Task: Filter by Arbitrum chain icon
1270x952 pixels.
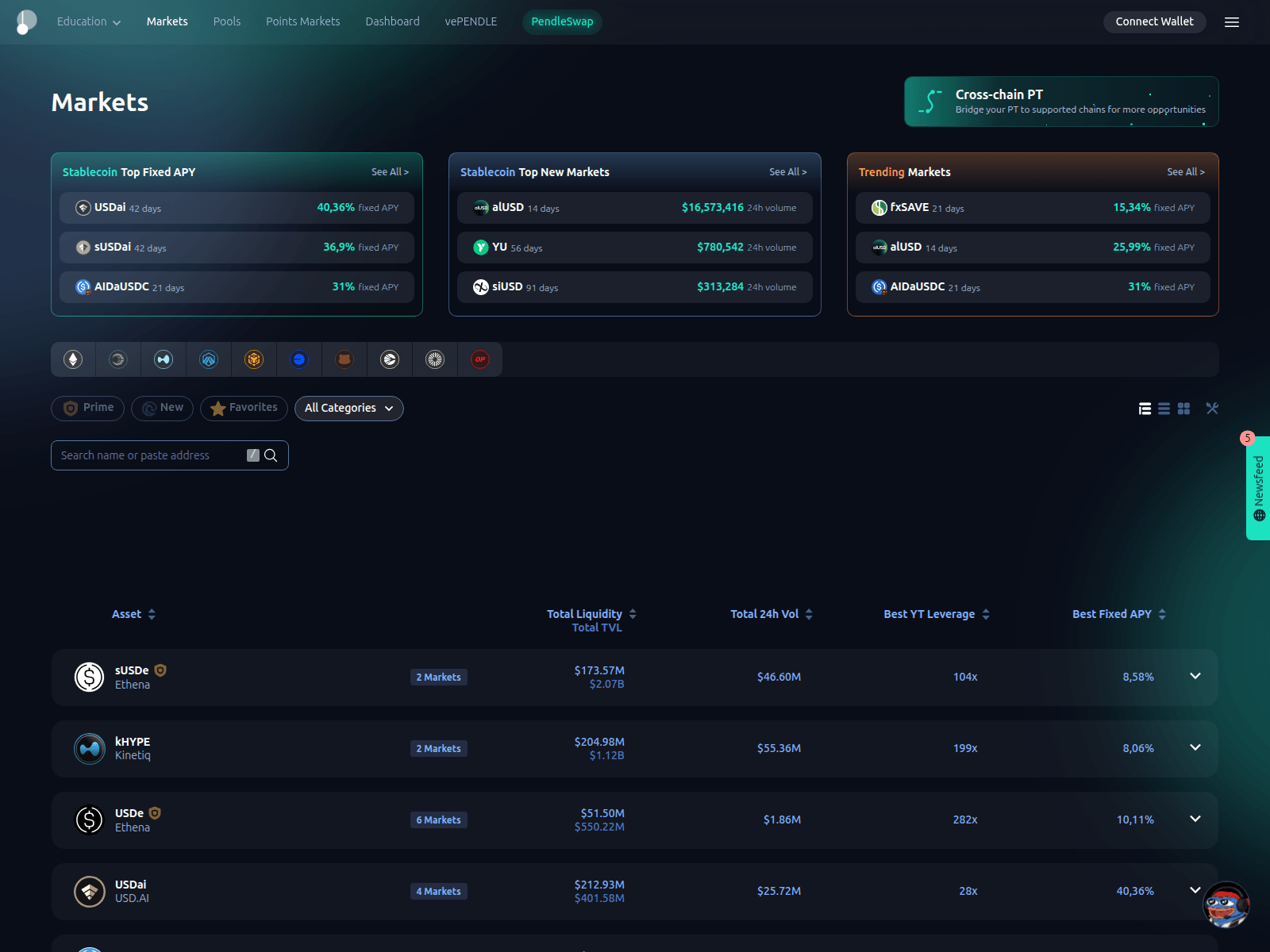Action: pyautogui.click(x=209, y=359)
